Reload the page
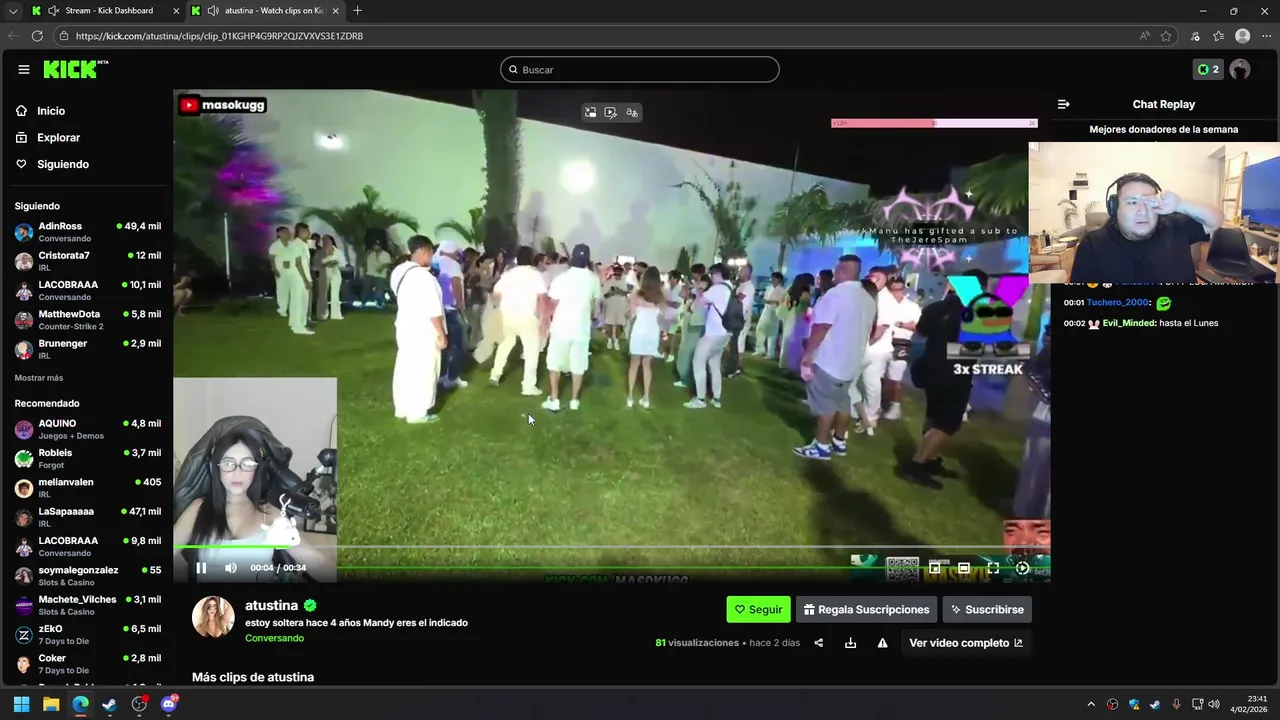Screen dimensions: 1280x720 [37, 36]
